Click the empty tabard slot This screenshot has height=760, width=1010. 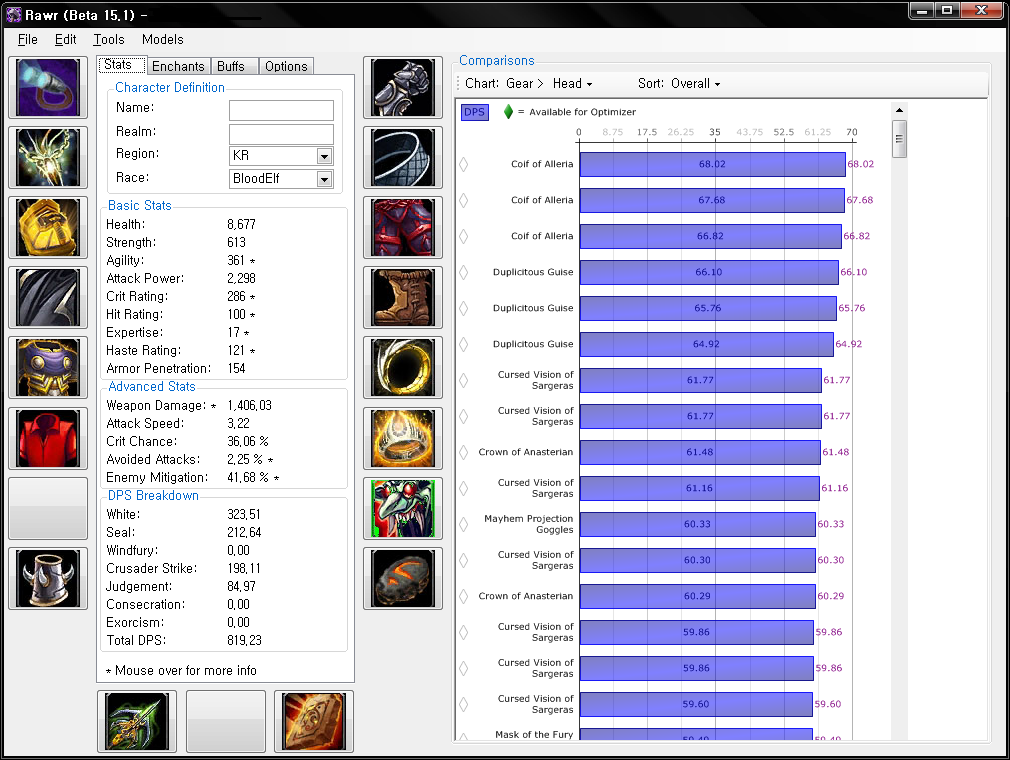[48, 508]
